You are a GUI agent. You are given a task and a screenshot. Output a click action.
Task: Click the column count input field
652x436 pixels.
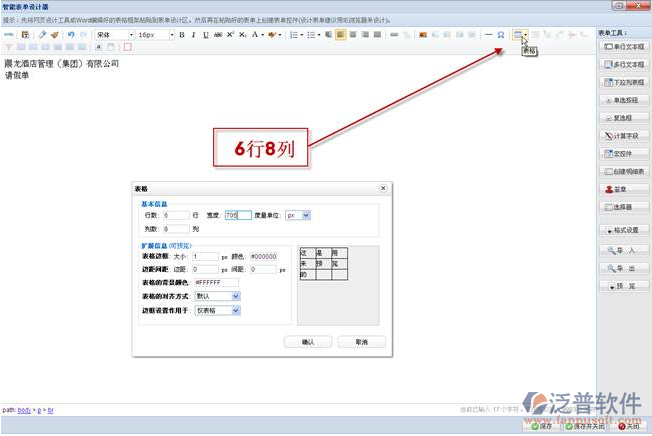176,229
